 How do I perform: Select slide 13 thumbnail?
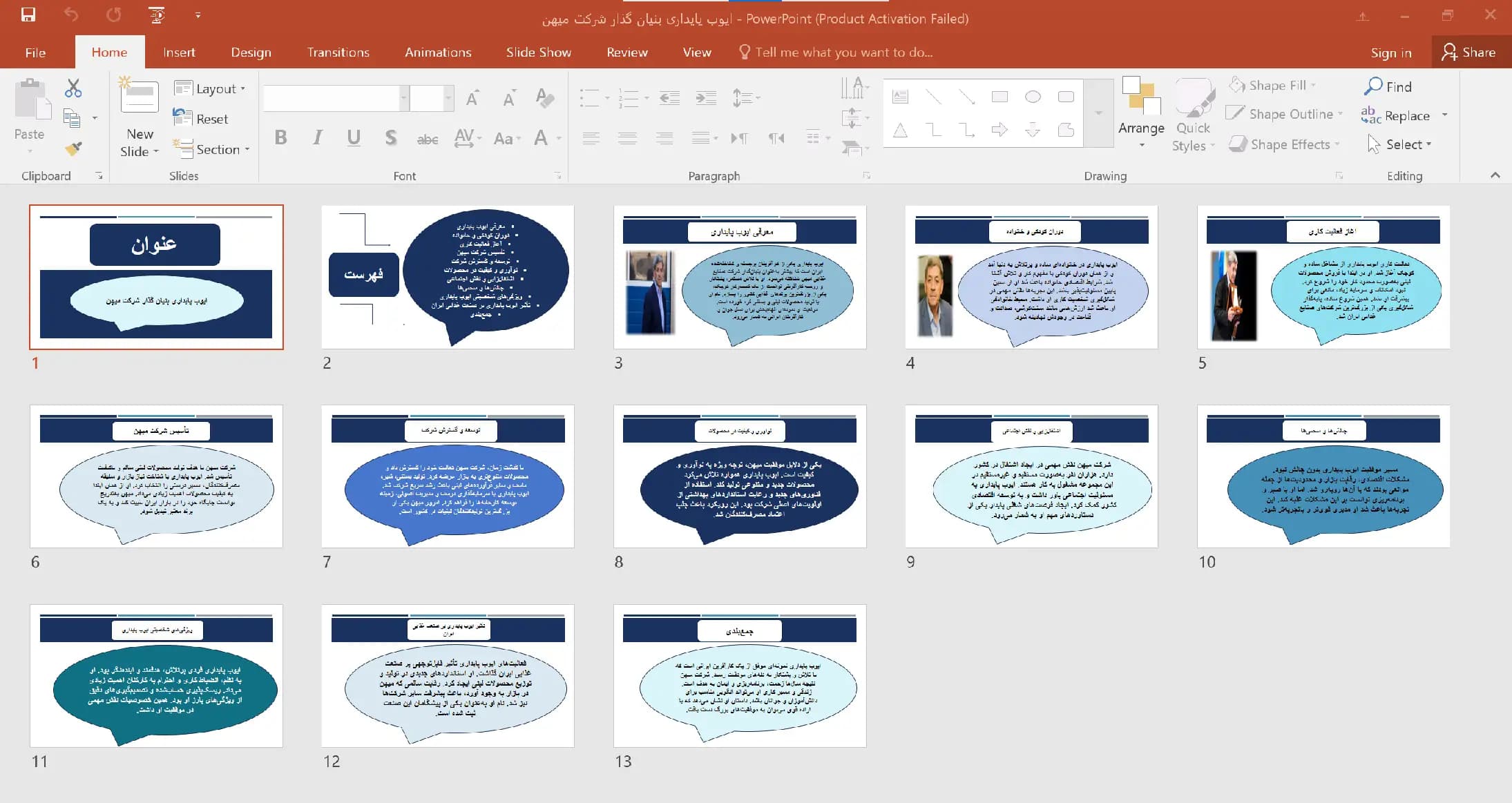tap(739, 676)
